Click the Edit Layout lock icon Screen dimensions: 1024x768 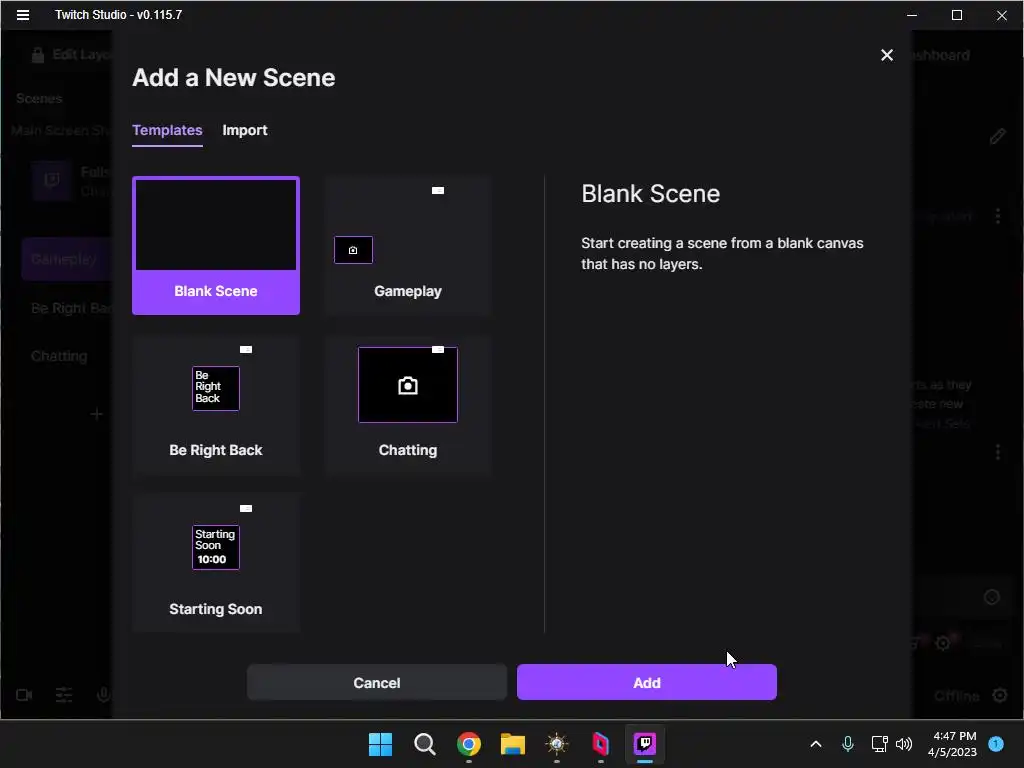(x=38, y=55)
